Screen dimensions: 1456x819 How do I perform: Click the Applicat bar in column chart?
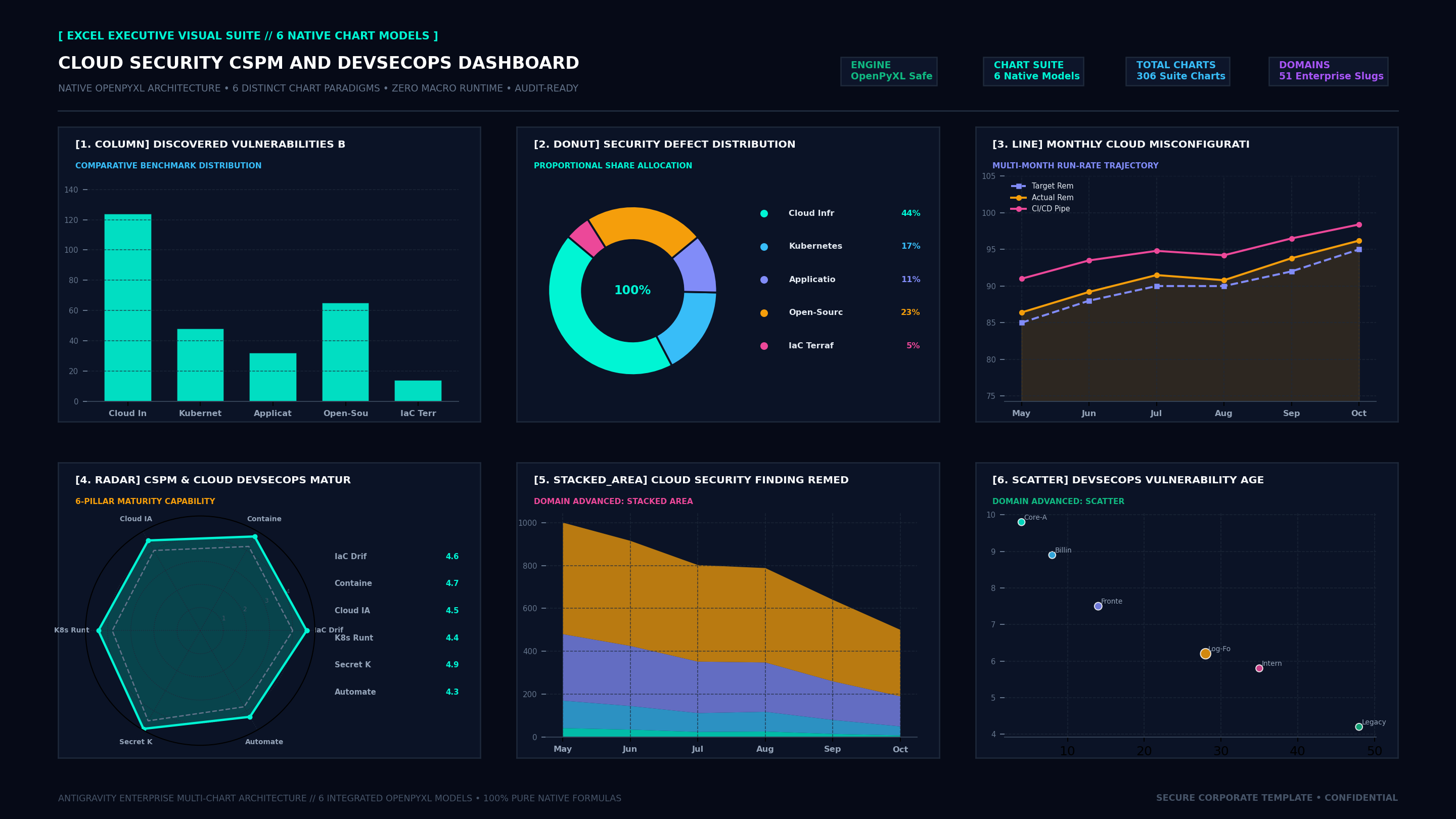pos(272,377)
